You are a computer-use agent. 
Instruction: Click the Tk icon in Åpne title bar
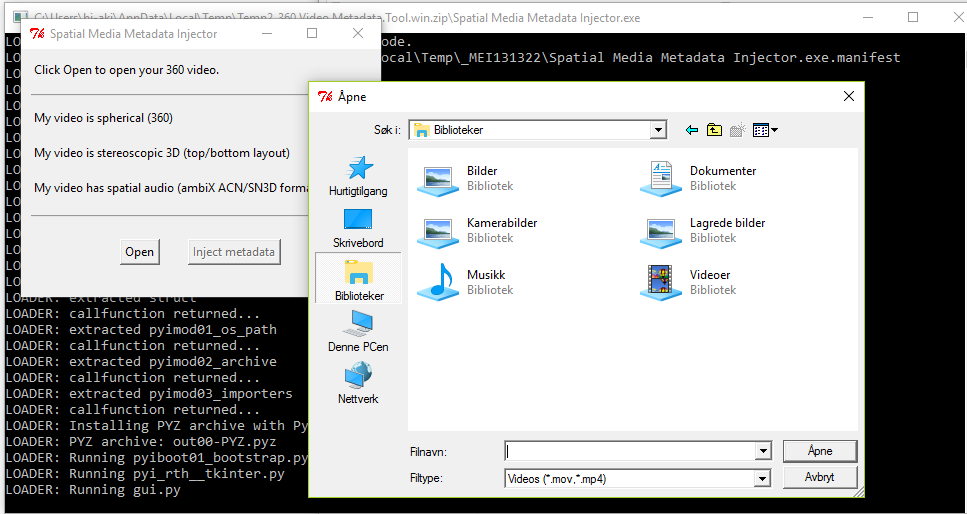coord(324,96)
